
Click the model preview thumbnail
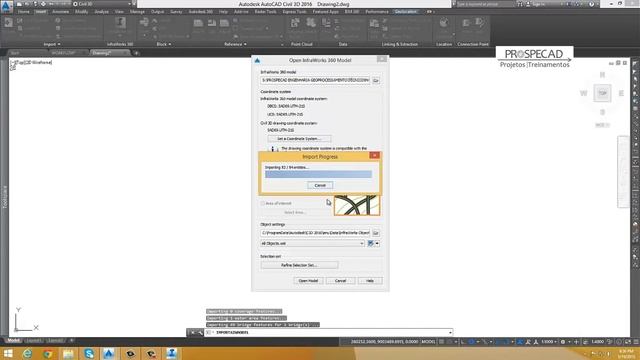(357, 205)
